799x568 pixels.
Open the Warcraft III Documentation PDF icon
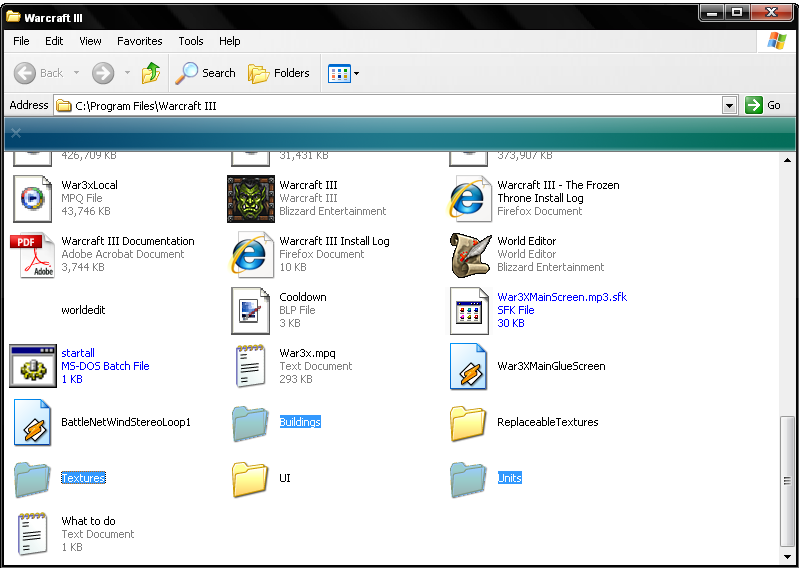coord(32,255)
